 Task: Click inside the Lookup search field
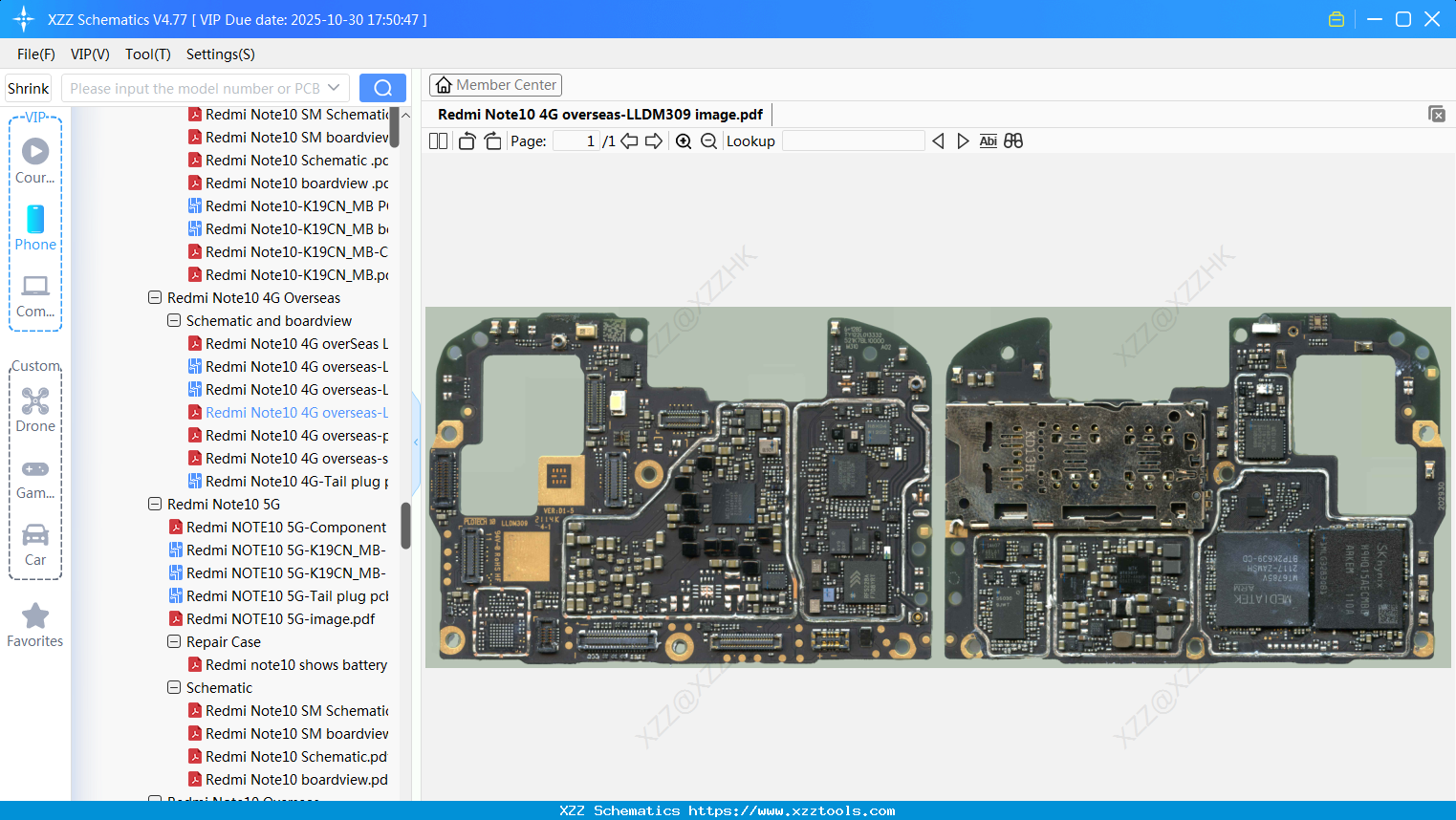coord(854,140)
